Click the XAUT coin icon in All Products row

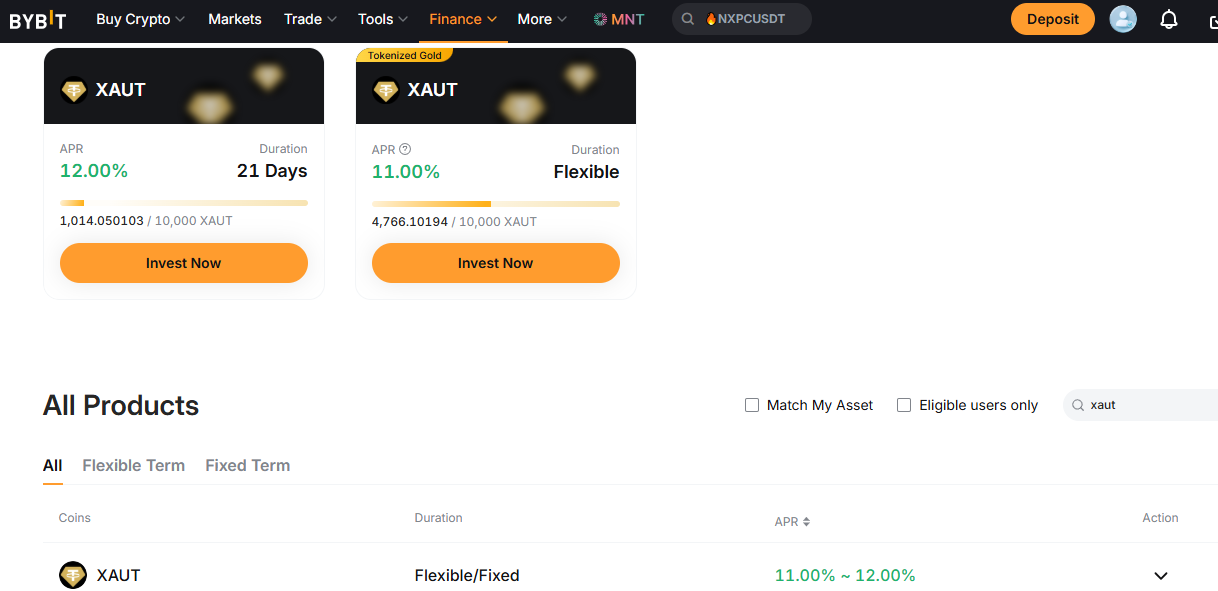(x=72, y=575)
